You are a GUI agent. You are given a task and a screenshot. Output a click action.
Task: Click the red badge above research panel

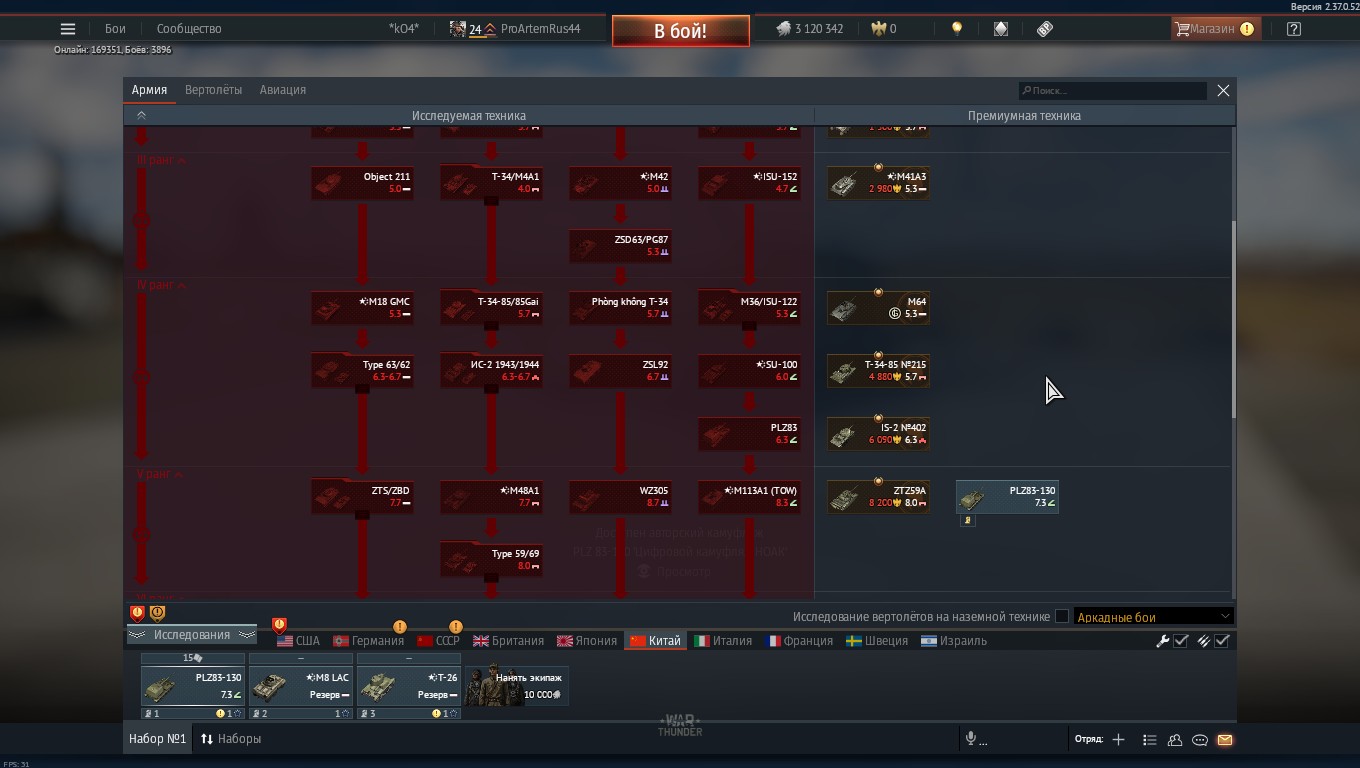click(138, 613)
